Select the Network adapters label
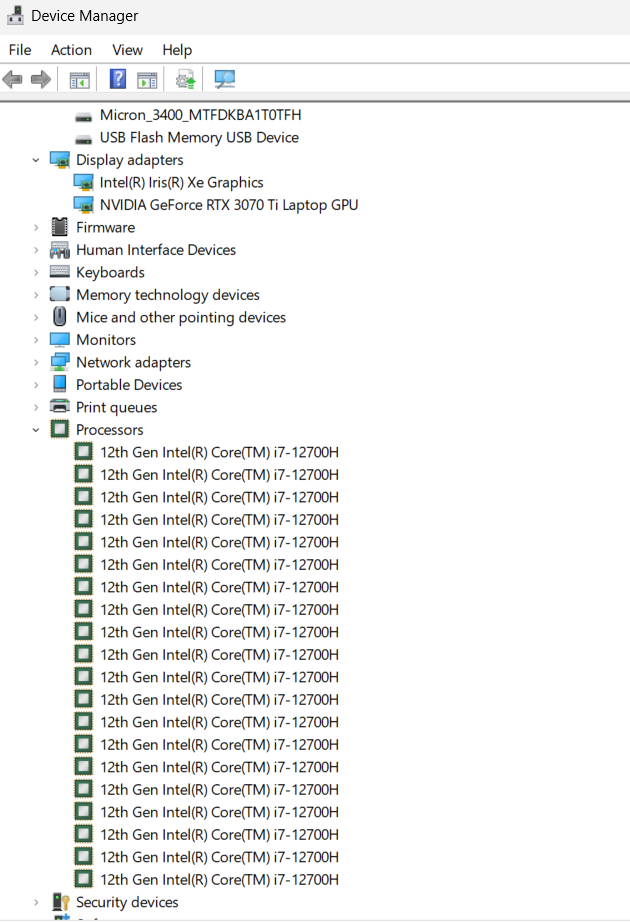Image resolution: width=630 pixels, height=922 pixels. [134, 363]
